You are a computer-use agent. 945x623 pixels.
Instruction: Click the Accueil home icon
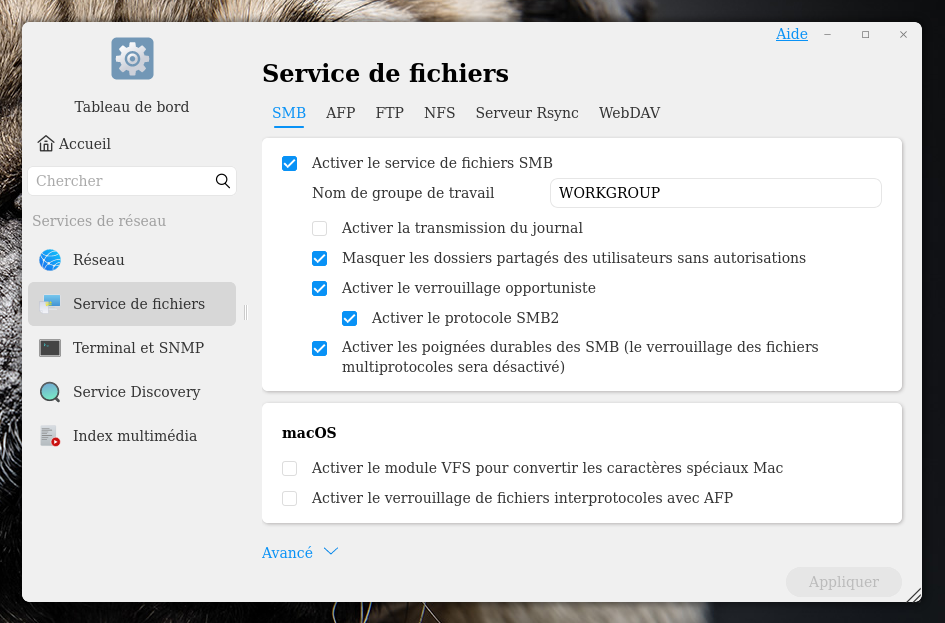pyautogui.click(x=46, y=144)
